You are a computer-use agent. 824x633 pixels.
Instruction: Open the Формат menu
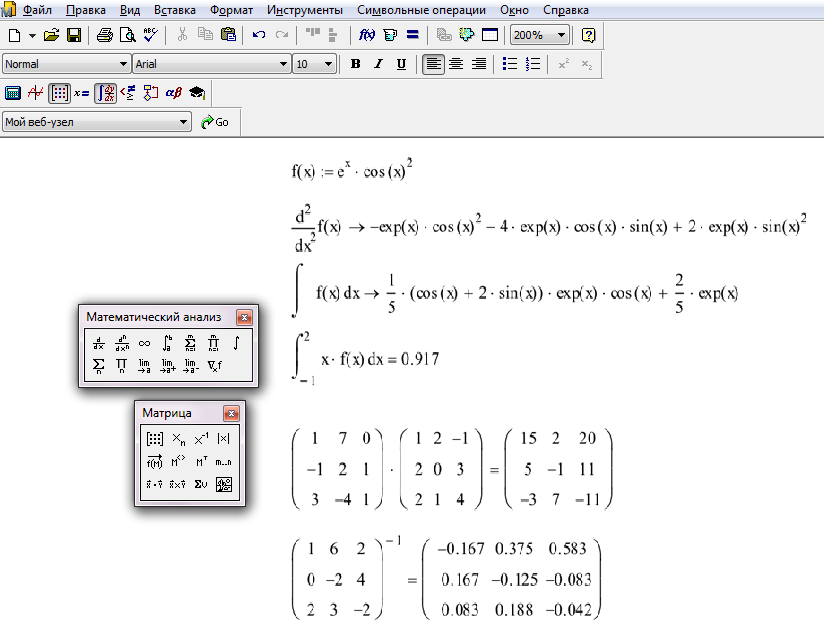[231, 10]
